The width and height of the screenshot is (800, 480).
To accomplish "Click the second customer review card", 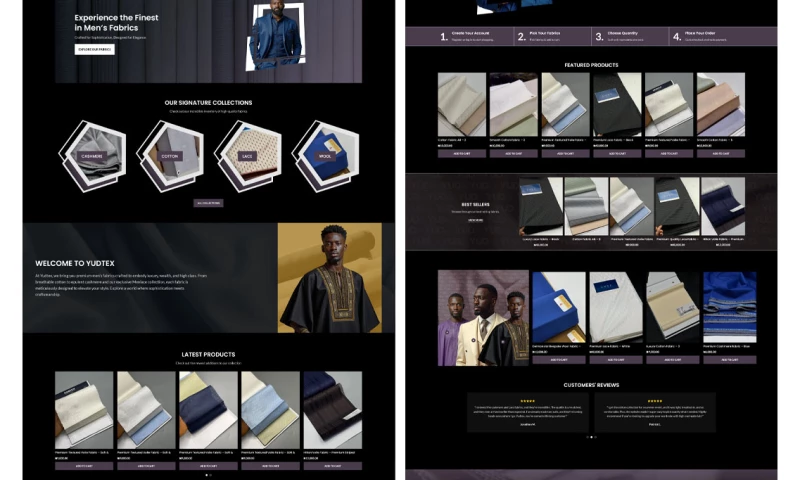I will click(655, 413).
